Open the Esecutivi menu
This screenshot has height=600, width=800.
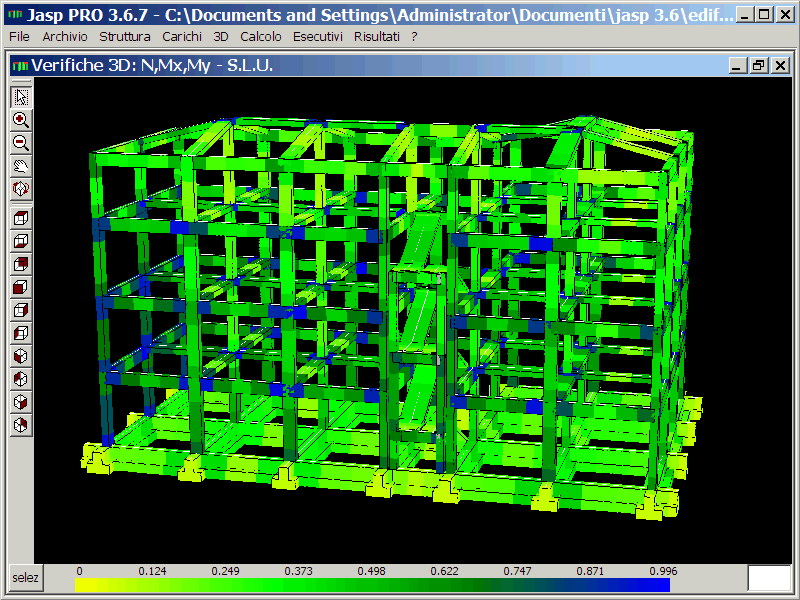pos(317,36)
